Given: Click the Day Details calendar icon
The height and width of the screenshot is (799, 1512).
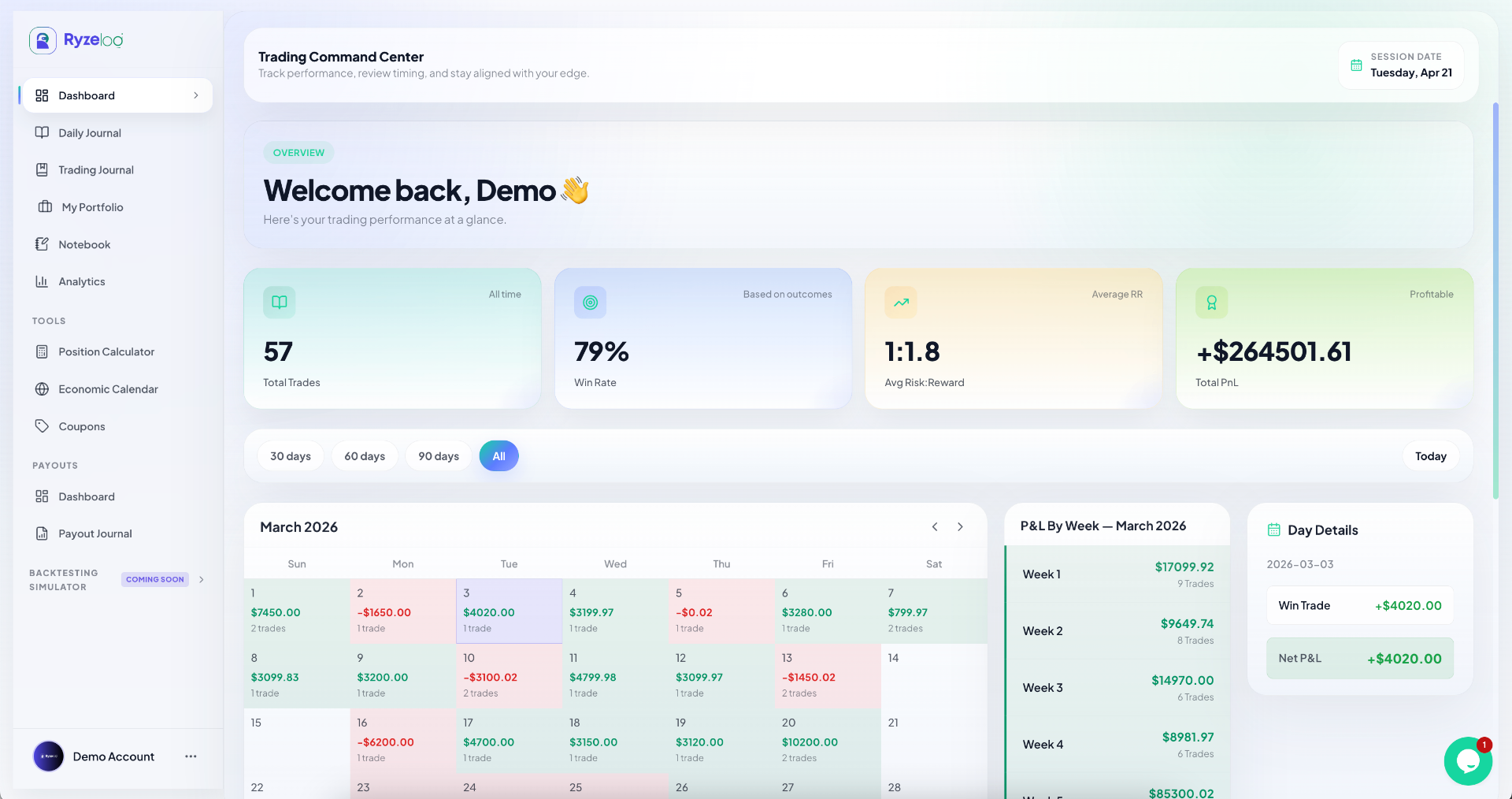Looking at the screenshot, I should [x=1273, y=530].
